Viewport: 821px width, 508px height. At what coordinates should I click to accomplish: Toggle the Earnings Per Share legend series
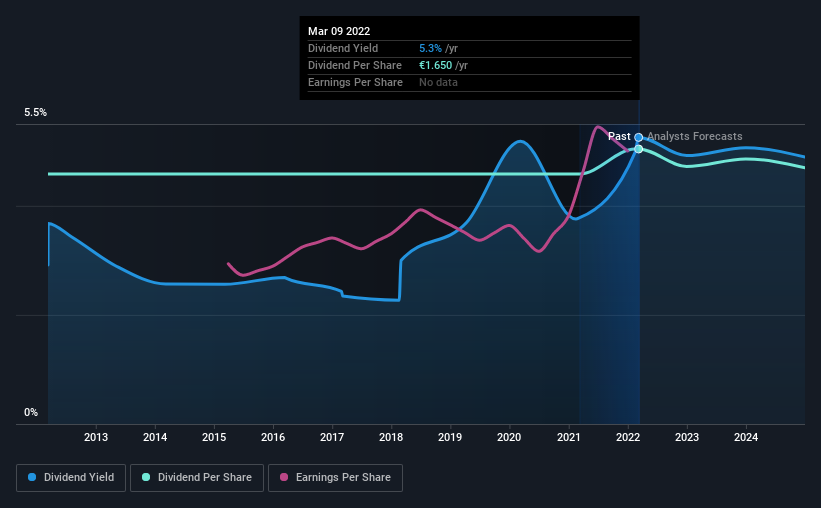pyautogui.click(x=335, y=478)
